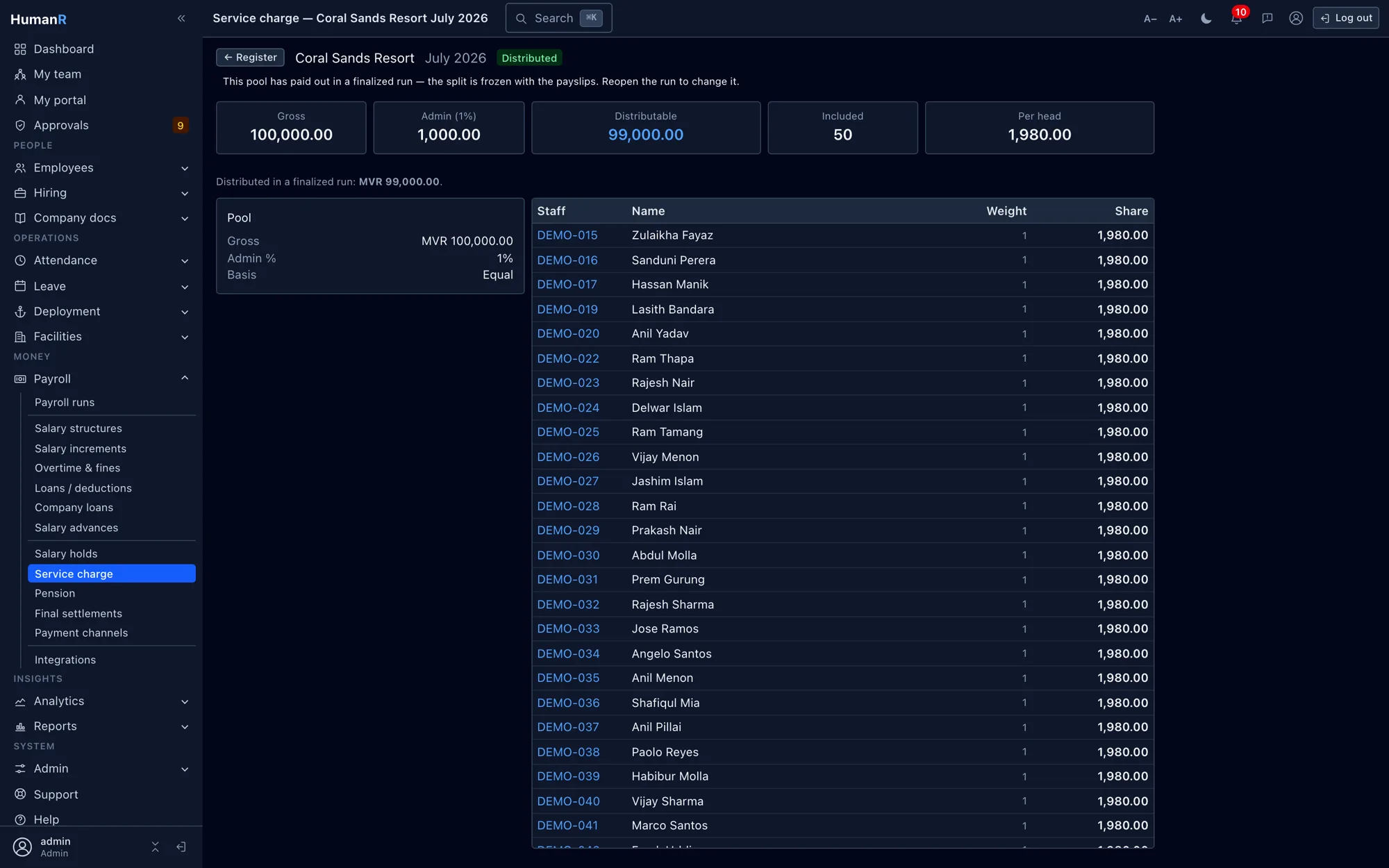Go back via the Register button
The image size is (1389, 868).
point(250,58)
